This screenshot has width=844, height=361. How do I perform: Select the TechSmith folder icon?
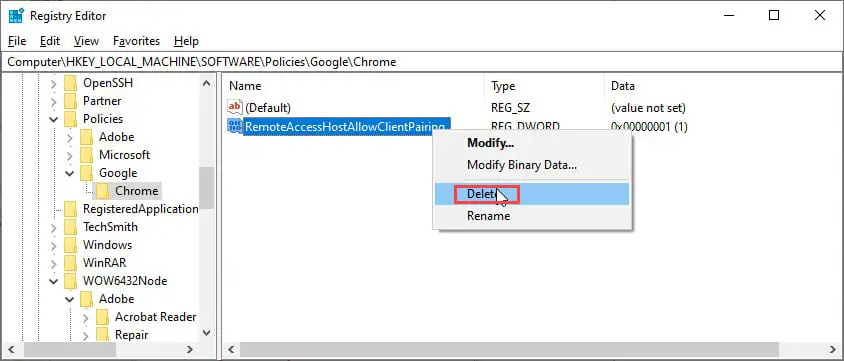click(x=71, y=227)
